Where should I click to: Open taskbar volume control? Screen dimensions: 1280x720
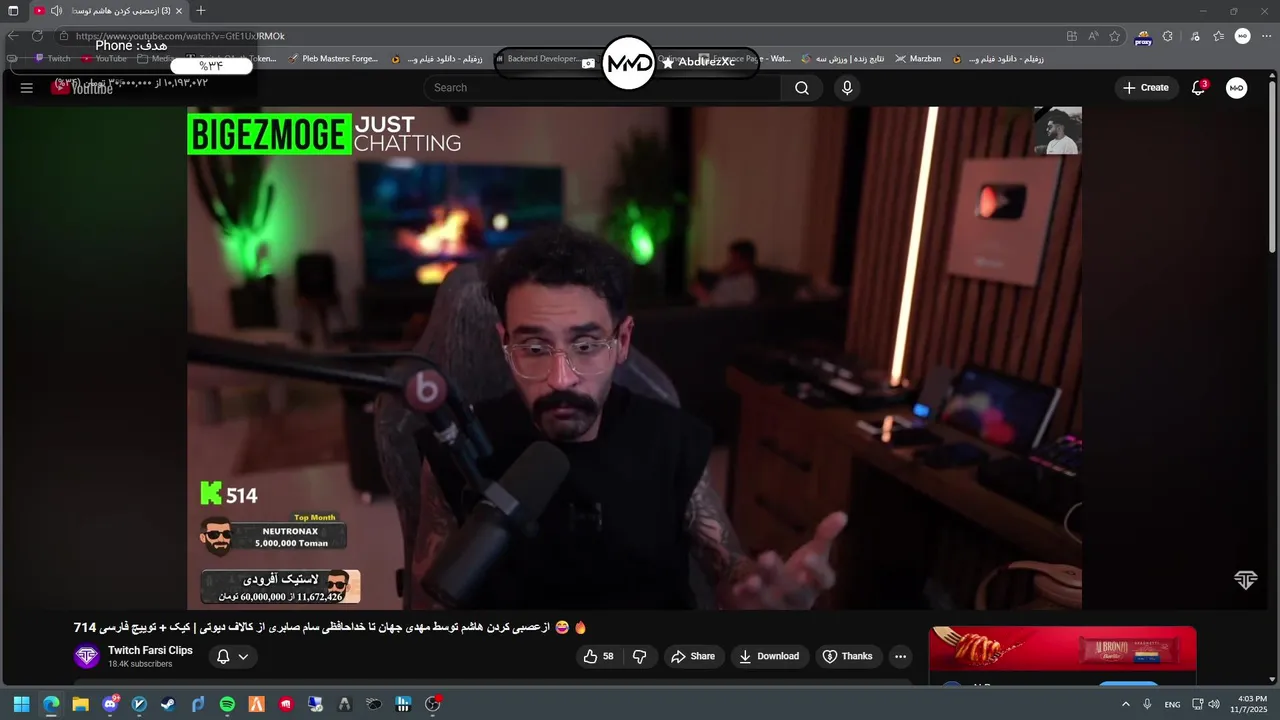[1213, 704]
